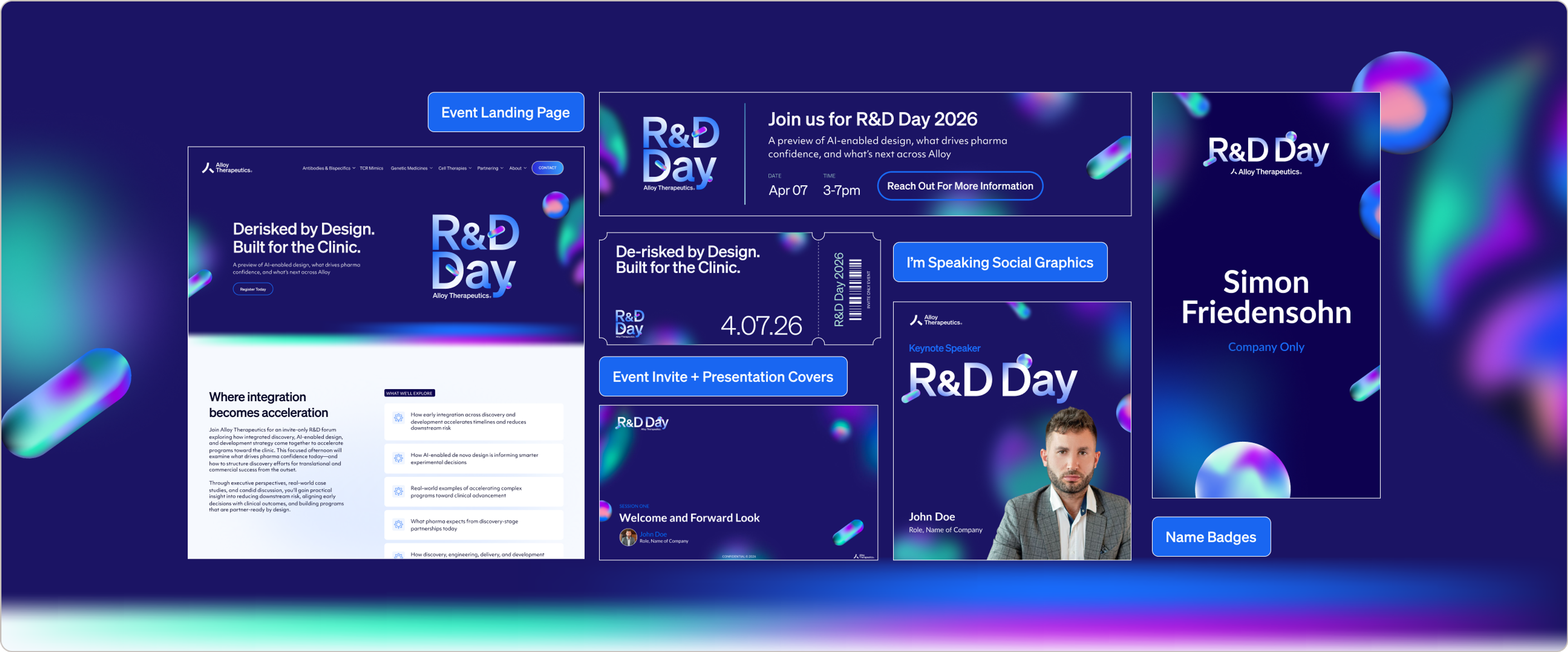Click the Alloy Therapeutics logo on keynote speaker graphic
Screen dimensions: 1568x652
point(935,320)
